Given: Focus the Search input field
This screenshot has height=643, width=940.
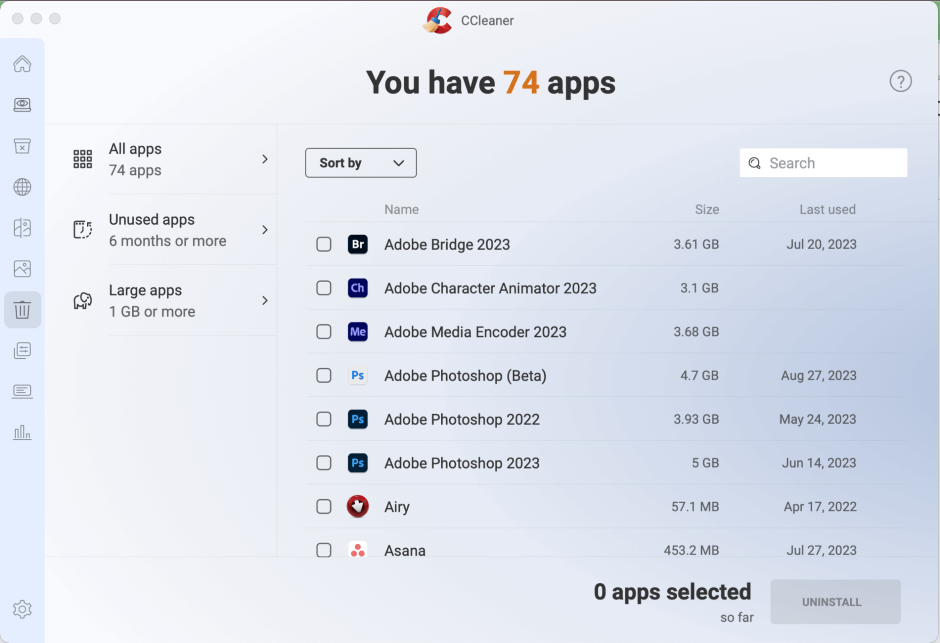Looking at the screenshot, I should (823, 163).
